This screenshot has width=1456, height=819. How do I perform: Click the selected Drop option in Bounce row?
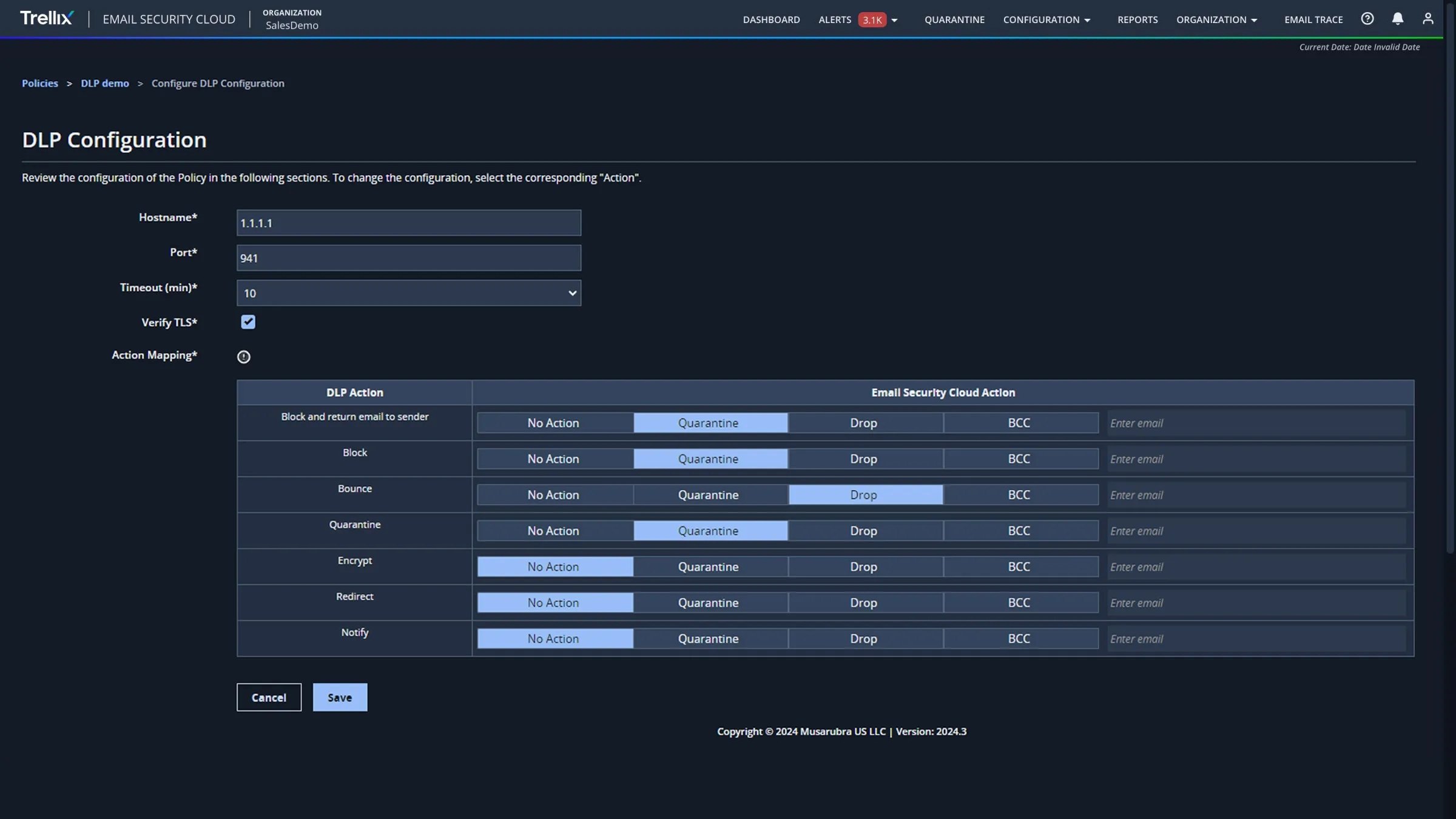[866, 494]
